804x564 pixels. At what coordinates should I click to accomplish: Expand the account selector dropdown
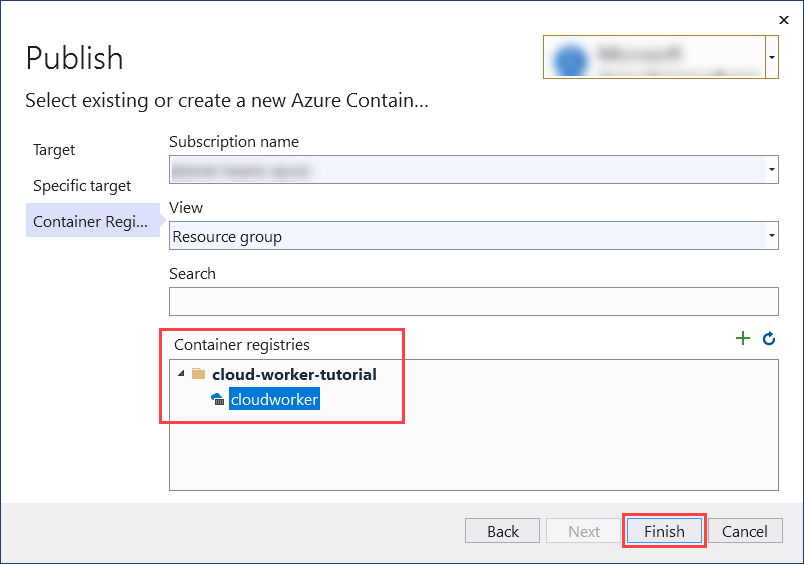tap(771, 58)
